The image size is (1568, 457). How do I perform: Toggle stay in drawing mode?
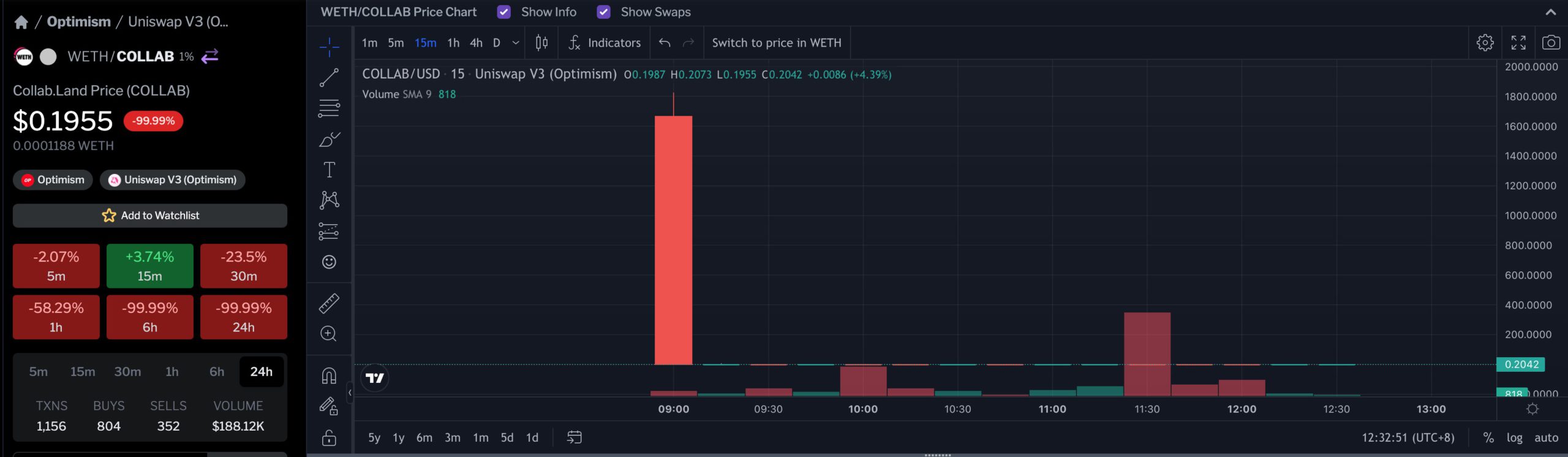[329, 406]
